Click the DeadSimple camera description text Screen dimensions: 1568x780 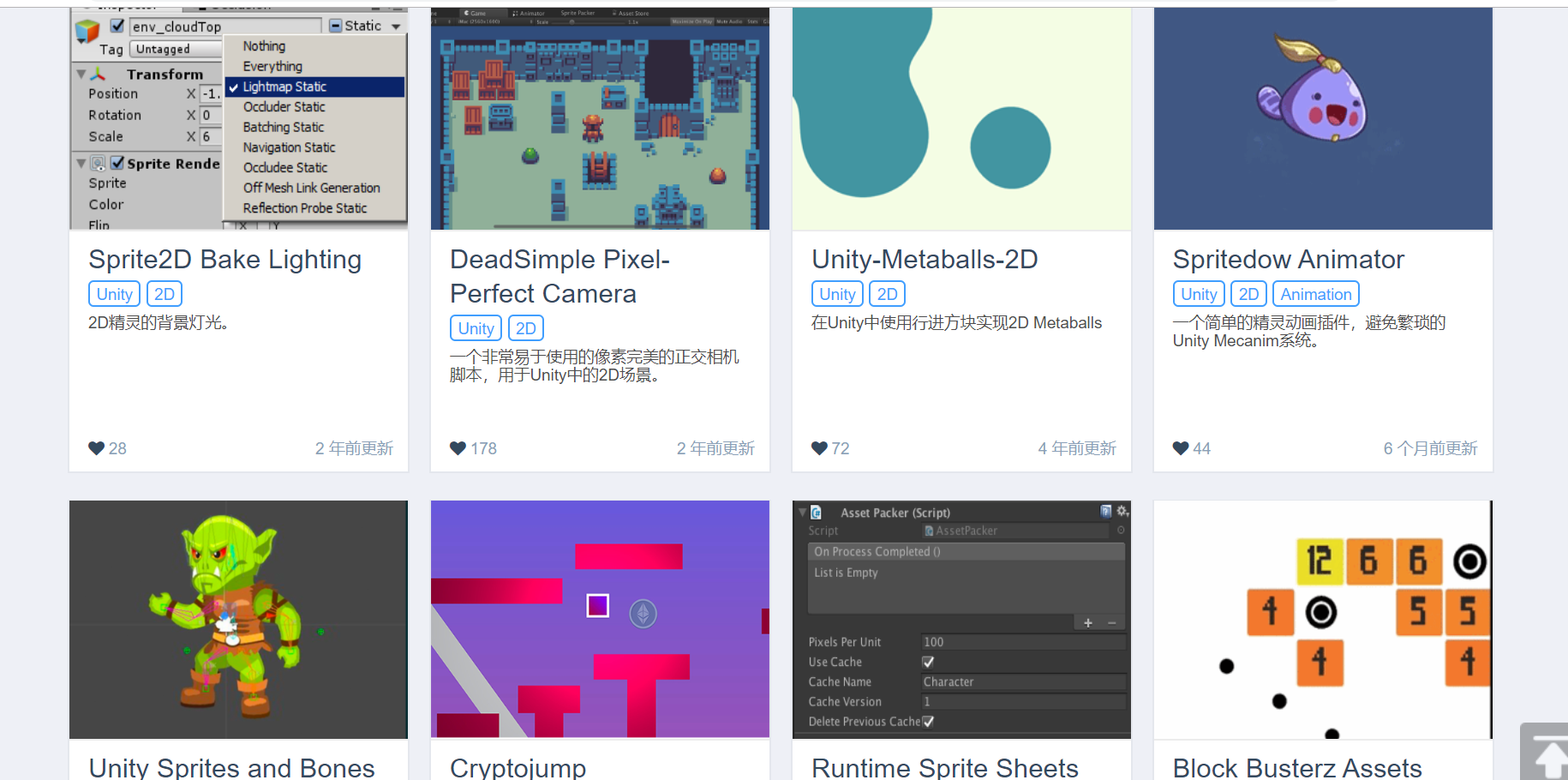tap(595, 366)
